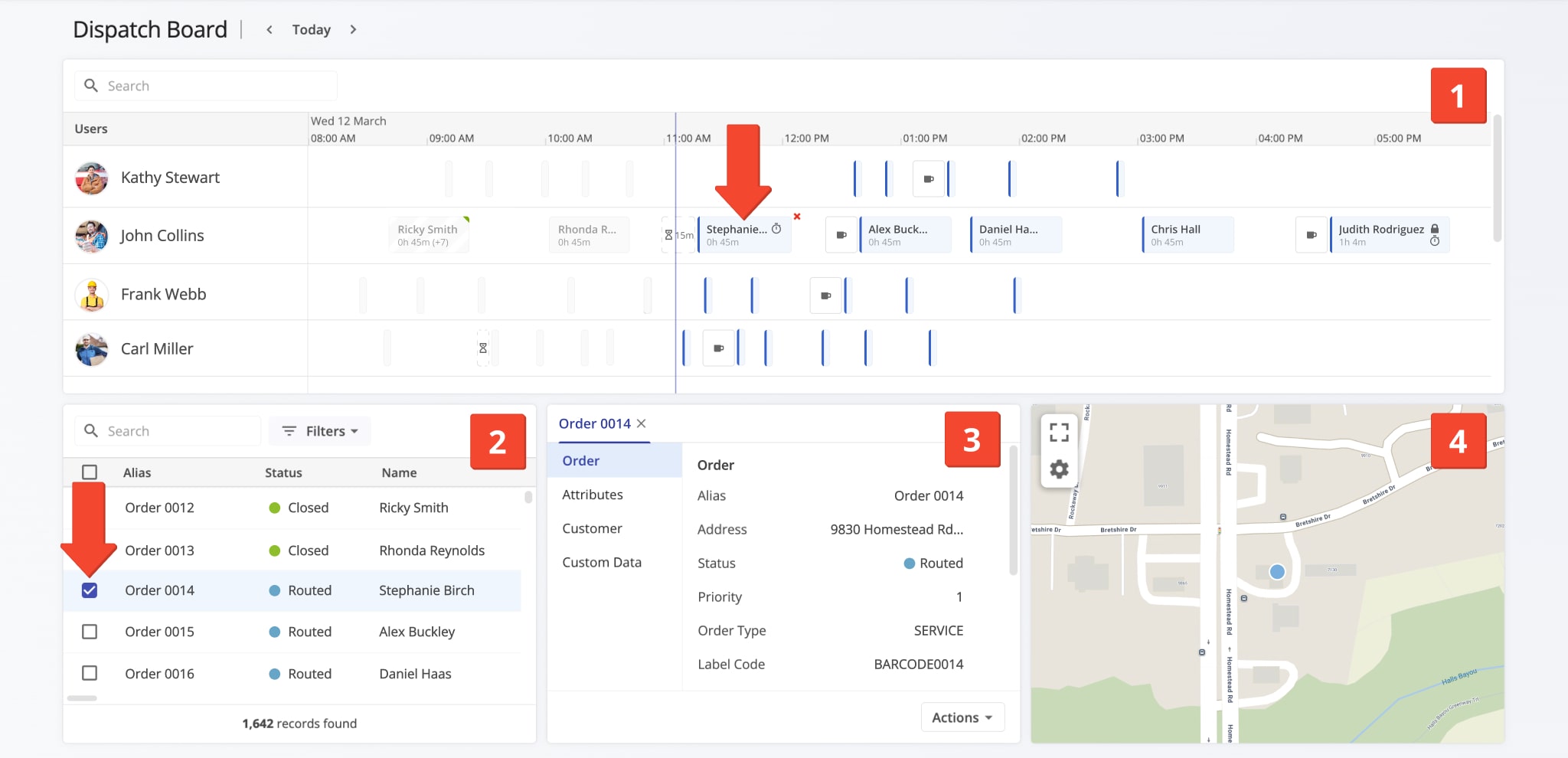The height and width of the screenshot is (758, 1568).
Task: Select Order 0013 row alias
Action: pos(159,551)
